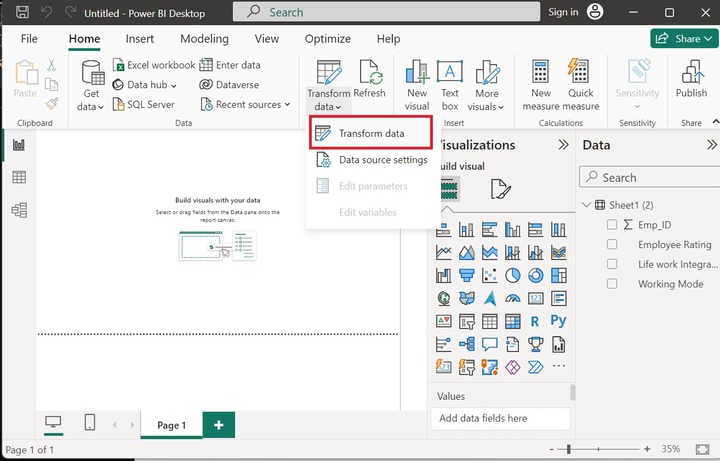Select the Key influencers trophy visual
This screenshot has width=720, height=461.
coord(535,344)
